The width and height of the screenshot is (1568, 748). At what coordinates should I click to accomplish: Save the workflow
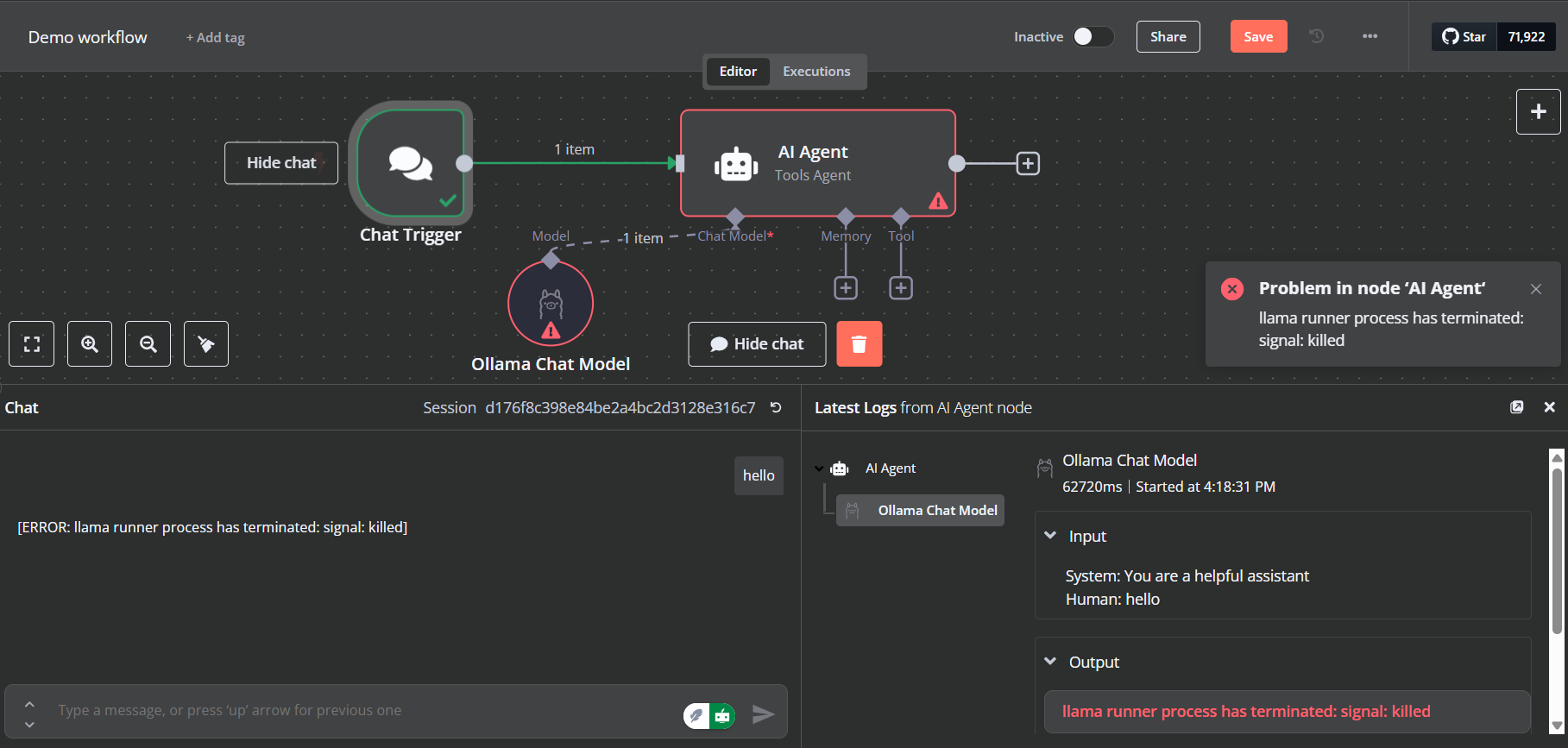[1258, 36]
